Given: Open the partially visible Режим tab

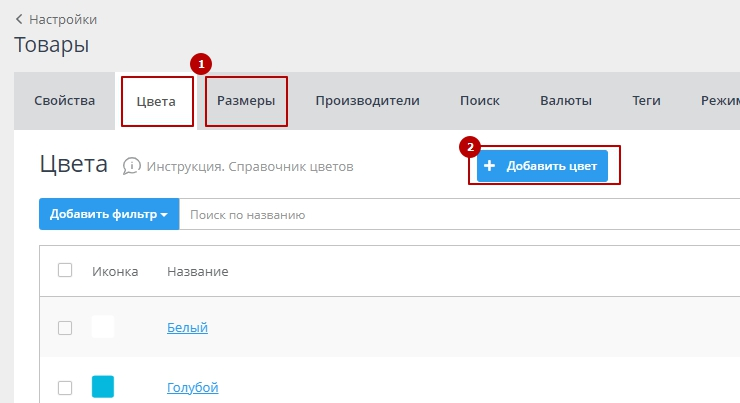Looking at the screenshot, I should coord(720,100).
